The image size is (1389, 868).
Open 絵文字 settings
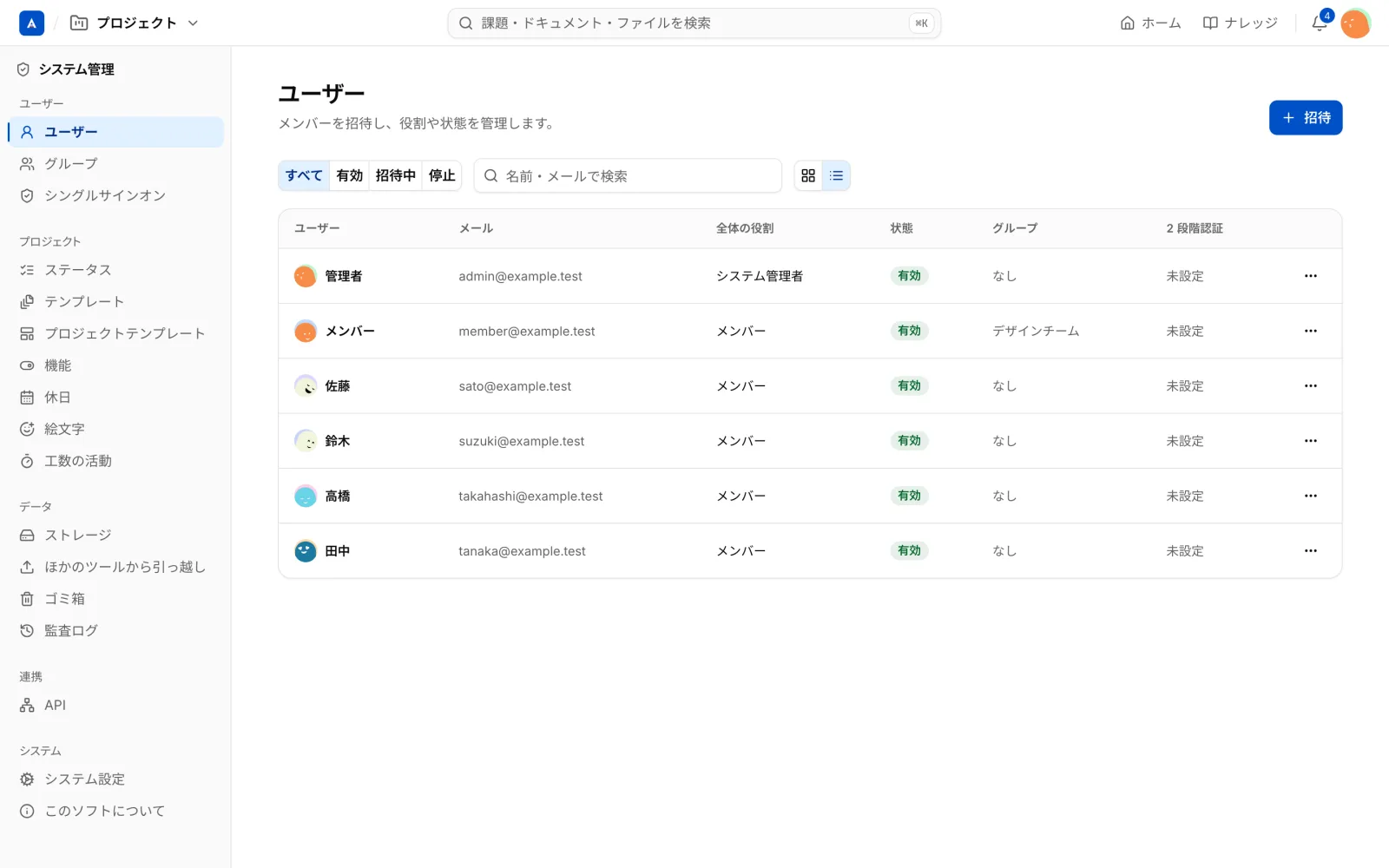pos(115,429)
